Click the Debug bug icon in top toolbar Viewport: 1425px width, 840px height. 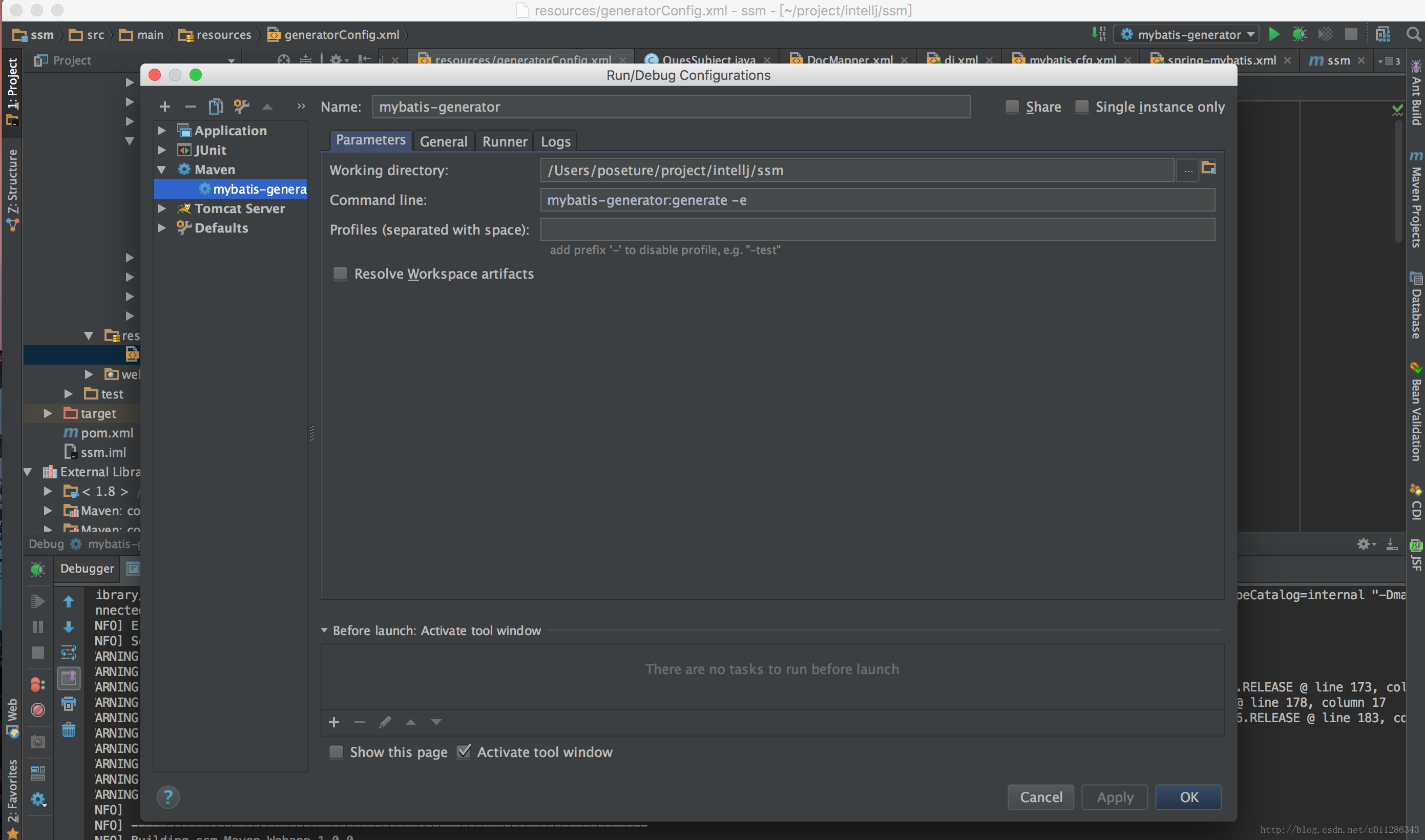click(x=1300, y=34)
